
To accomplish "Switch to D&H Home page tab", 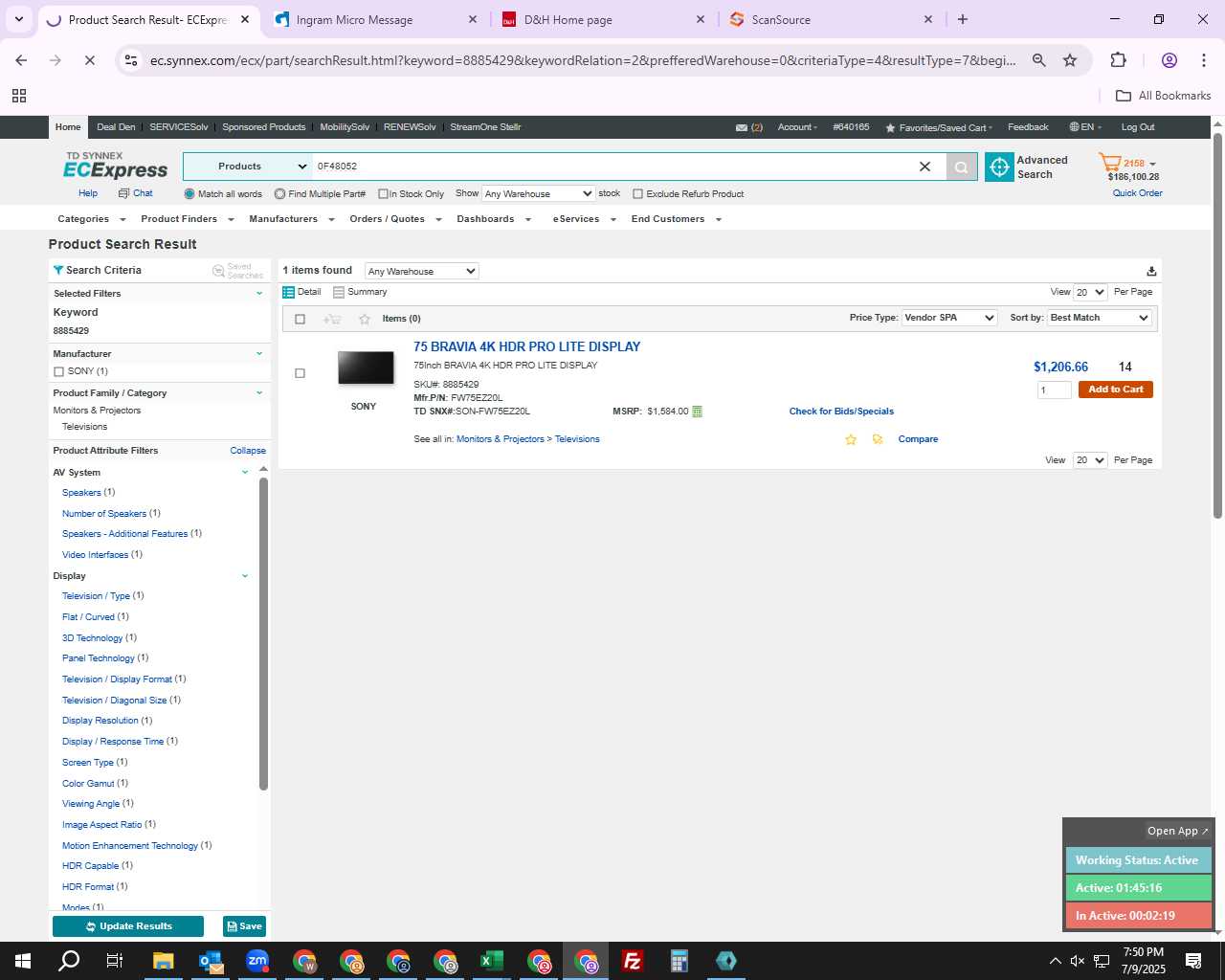I will [x=602, y=19].
